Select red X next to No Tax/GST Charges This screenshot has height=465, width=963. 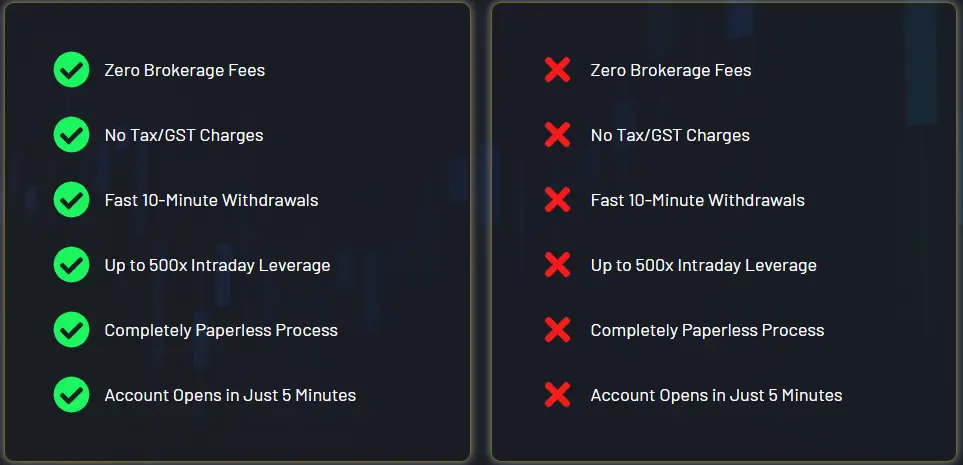[558, 135]
